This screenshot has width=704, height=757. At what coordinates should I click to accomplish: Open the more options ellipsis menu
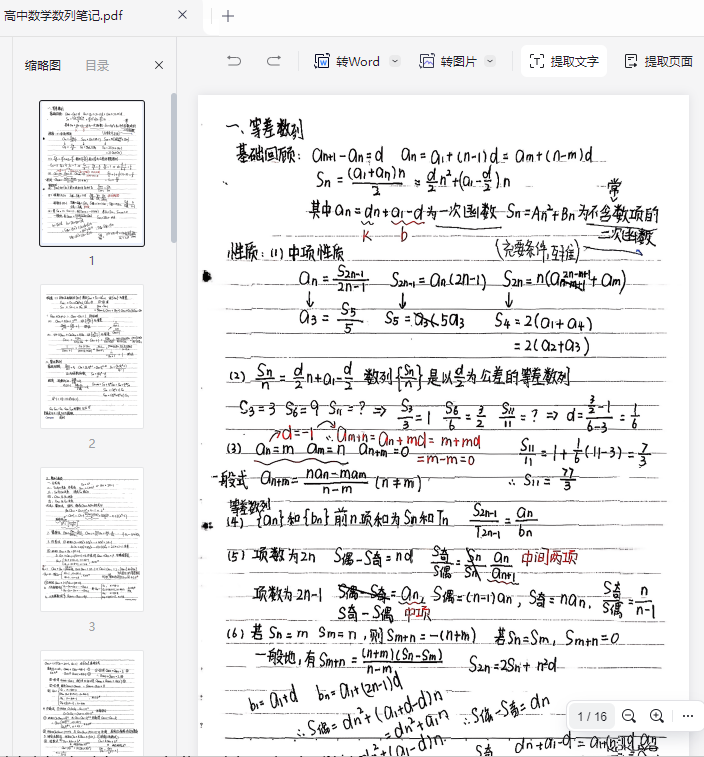pos(687,716)
